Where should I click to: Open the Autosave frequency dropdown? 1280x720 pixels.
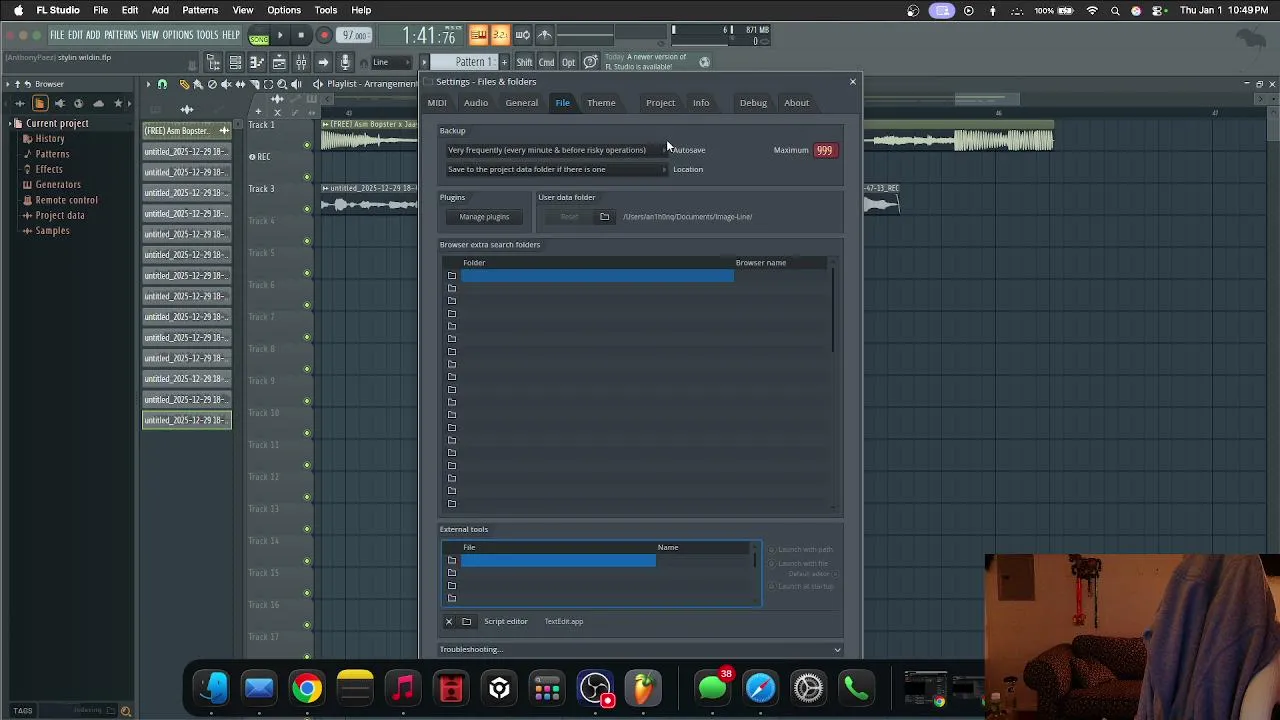click(556, 150)
